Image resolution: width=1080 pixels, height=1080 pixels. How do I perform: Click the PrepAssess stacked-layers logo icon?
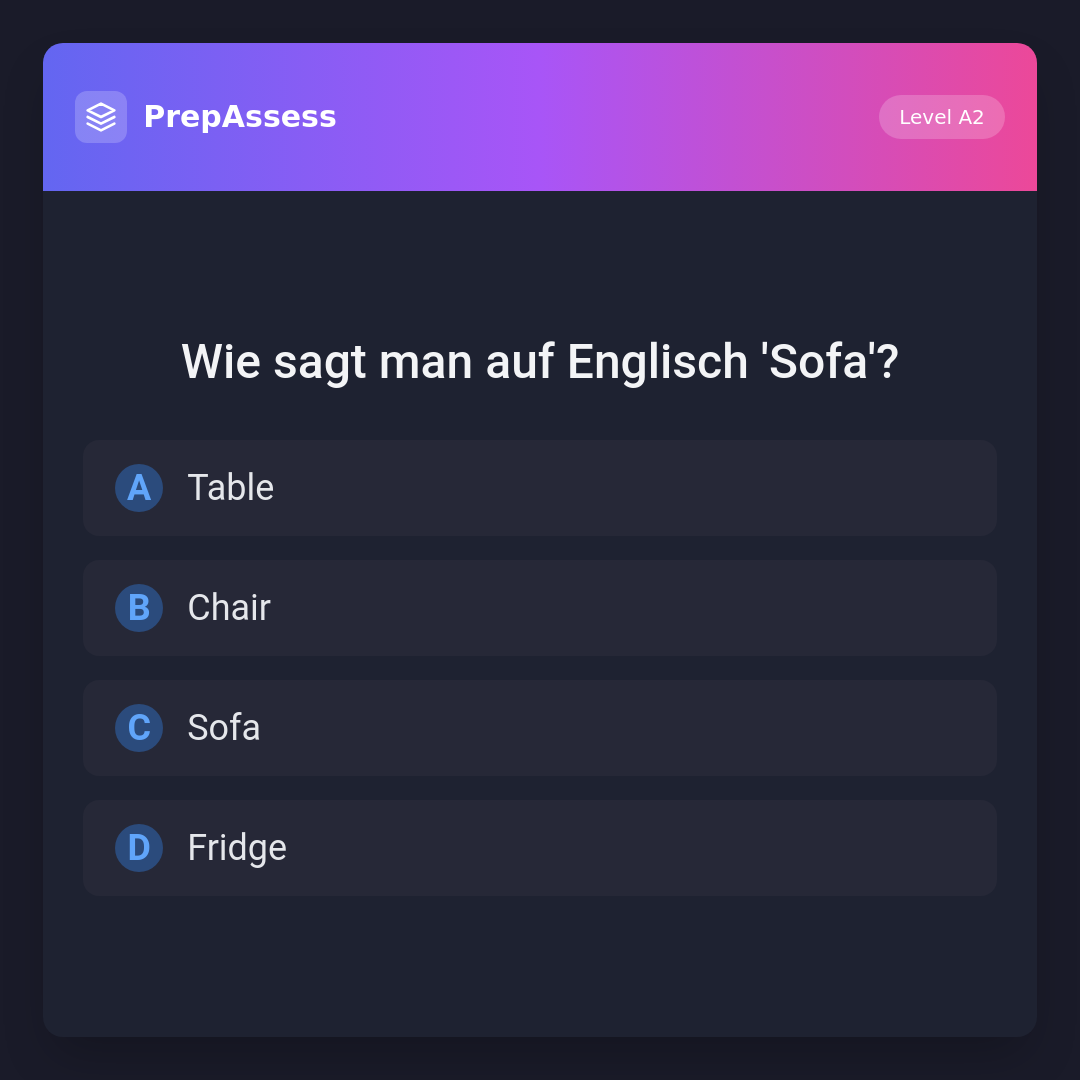click(101, 117)
